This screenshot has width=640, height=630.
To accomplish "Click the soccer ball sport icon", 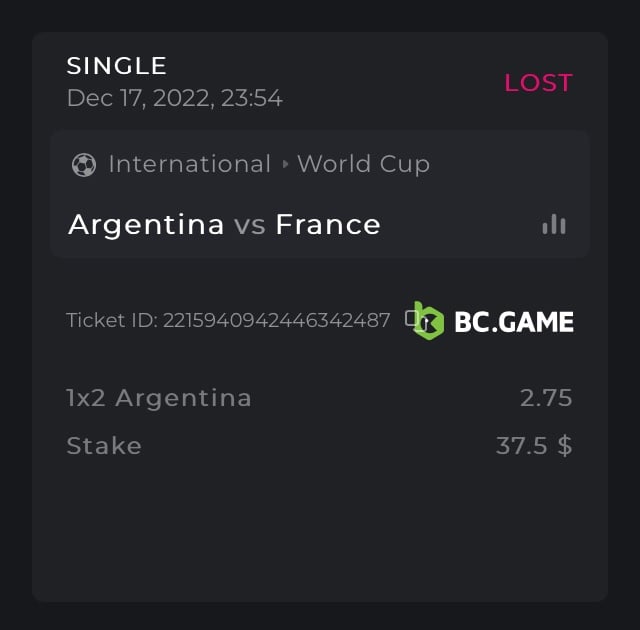I will coord(84,165).
